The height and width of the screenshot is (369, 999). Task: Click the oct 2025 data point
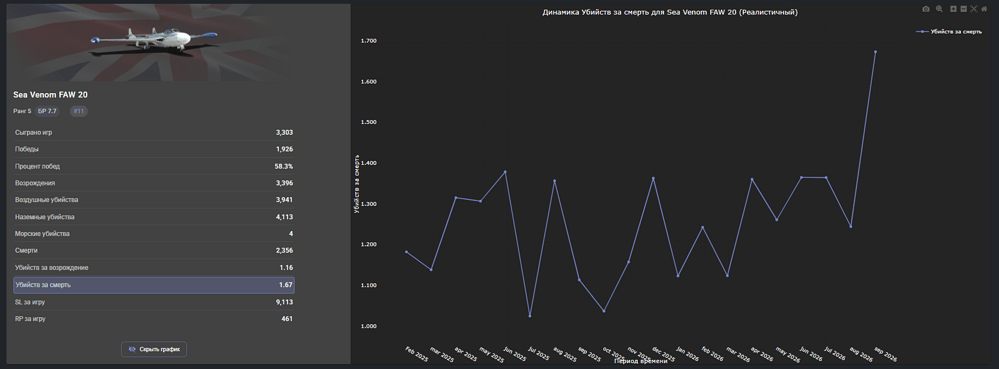604,311
